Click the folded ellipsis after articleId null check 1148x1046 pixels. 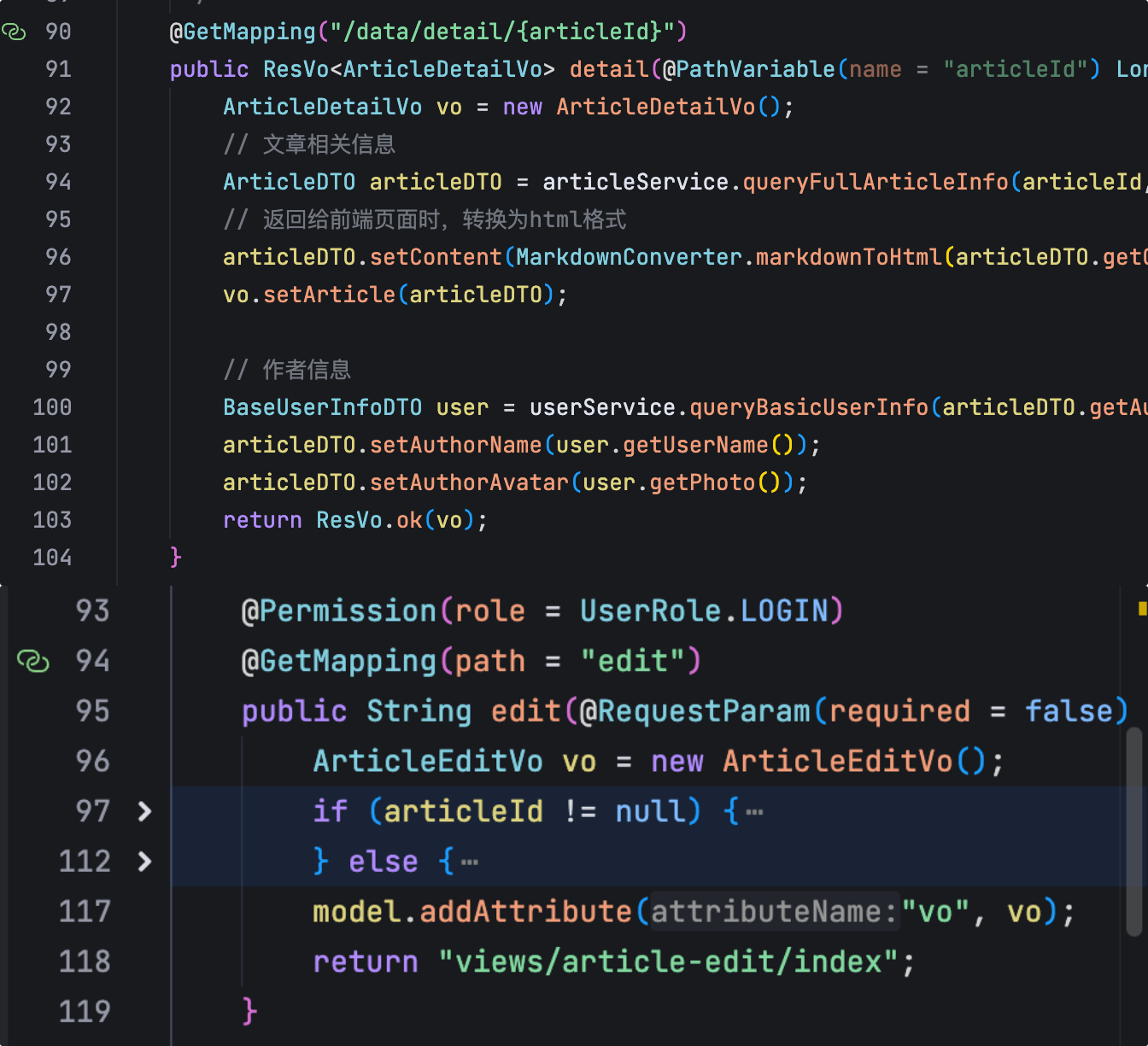[x=754, y=812]
